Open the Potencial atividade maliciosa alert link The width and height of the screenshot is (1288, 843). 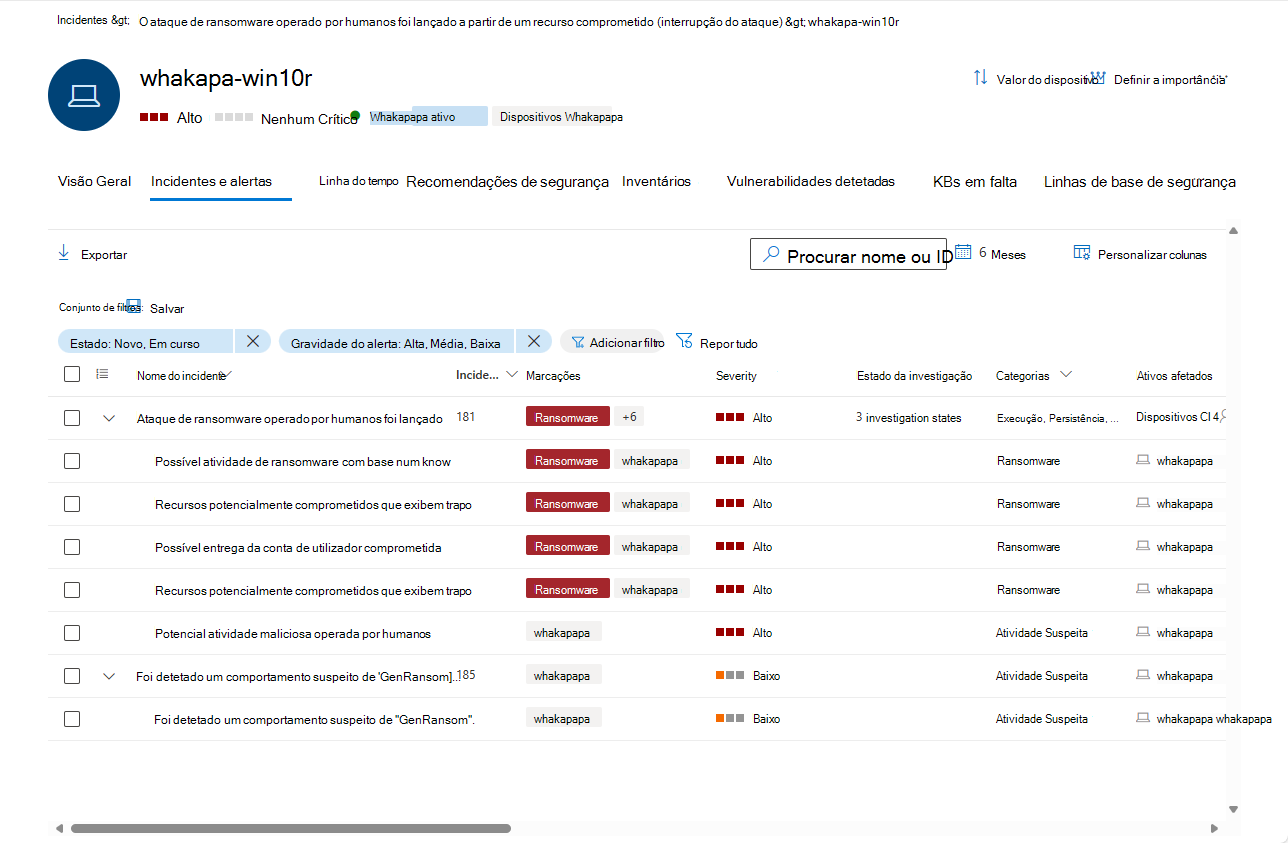tap(293, 634)
